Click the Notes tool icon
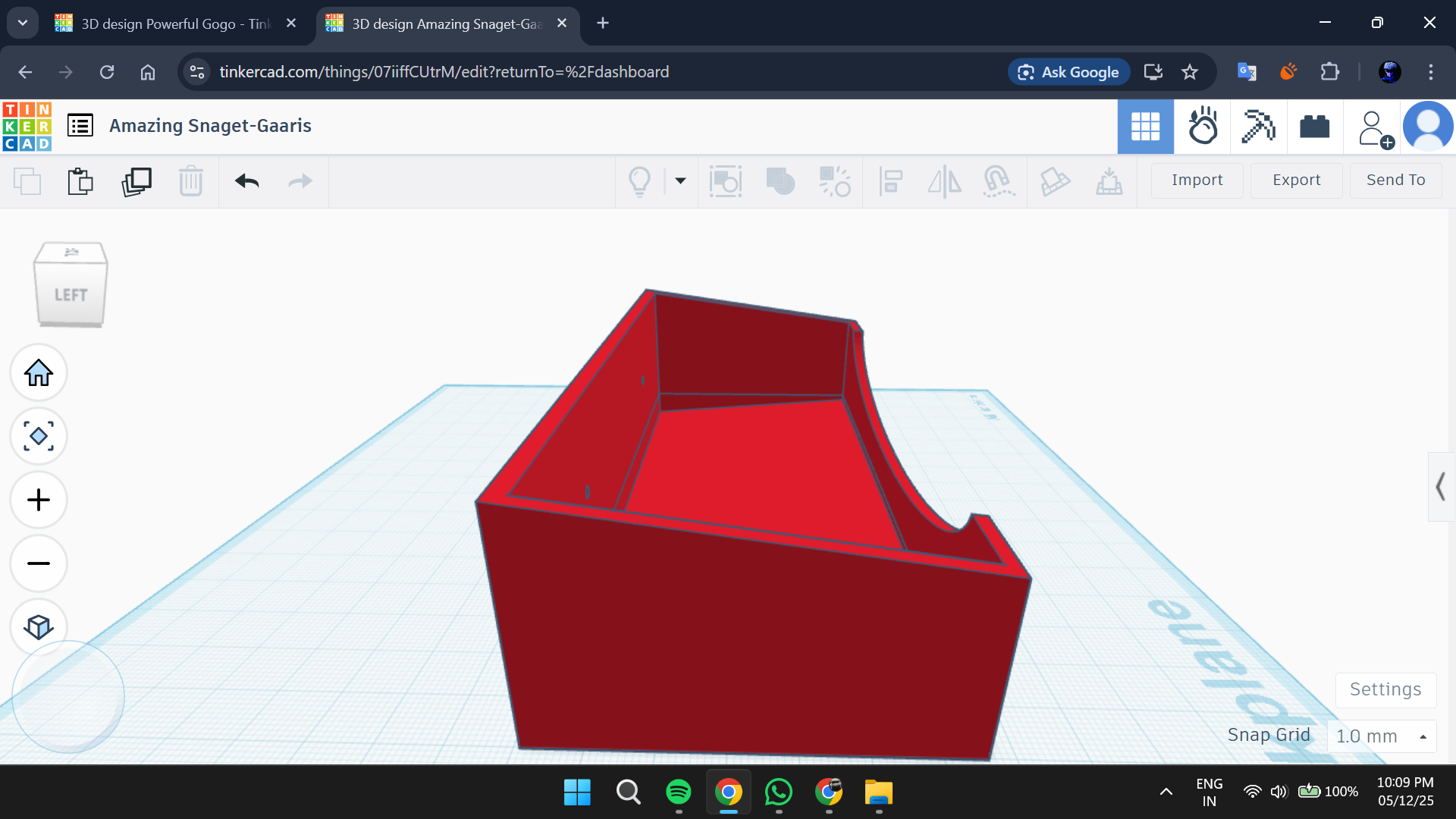Image resolution: width=1456 pixels, height=819 pixels. point(1055,181)
